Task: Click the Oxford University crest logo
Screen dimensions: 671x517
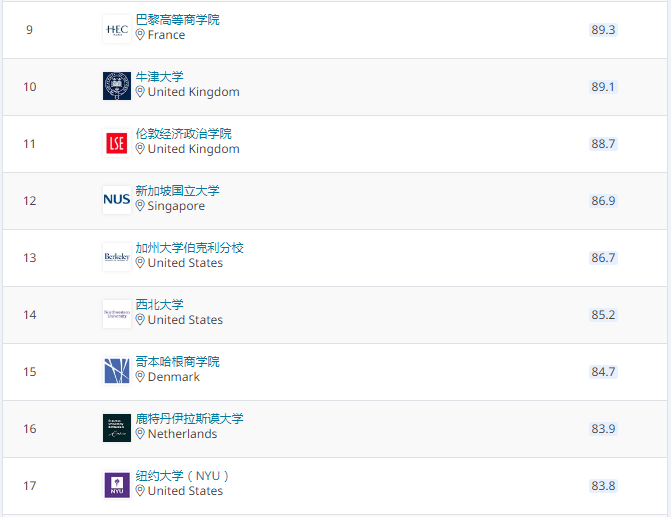Action: tap(117, 86)
